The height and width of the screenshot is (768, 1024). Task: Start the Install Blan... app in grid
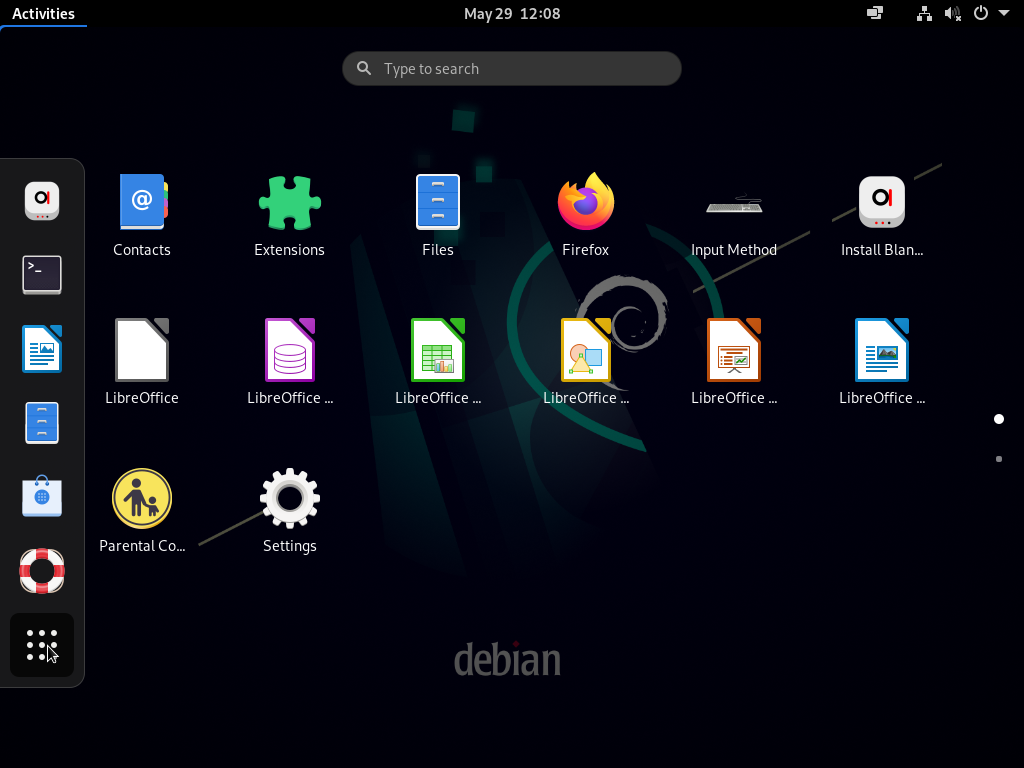click(882, 215)
